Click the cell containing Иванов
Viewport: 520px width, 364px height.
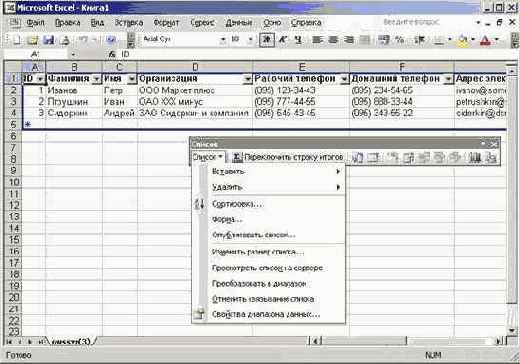click(74, 90)
